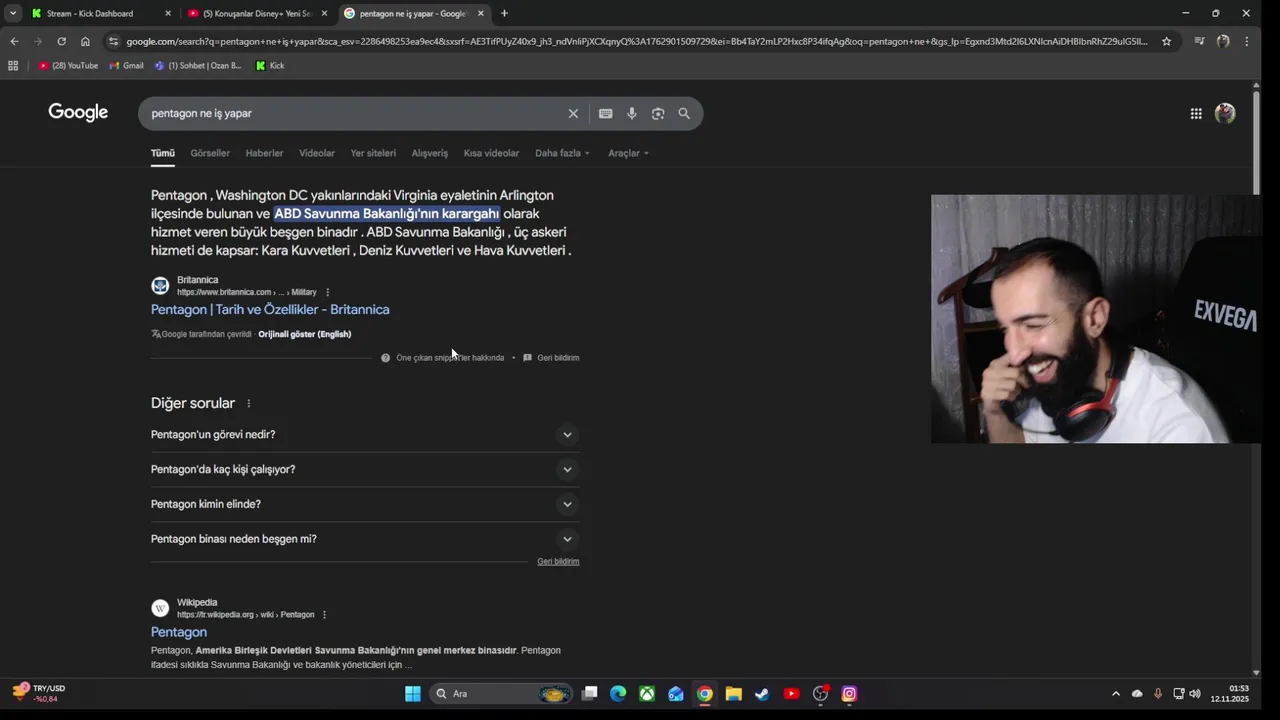The image size is (1280, 720).
Task: Launch Microsoft Edge from the taskbar
Action: pyautogui.click(x=618, y=694)
